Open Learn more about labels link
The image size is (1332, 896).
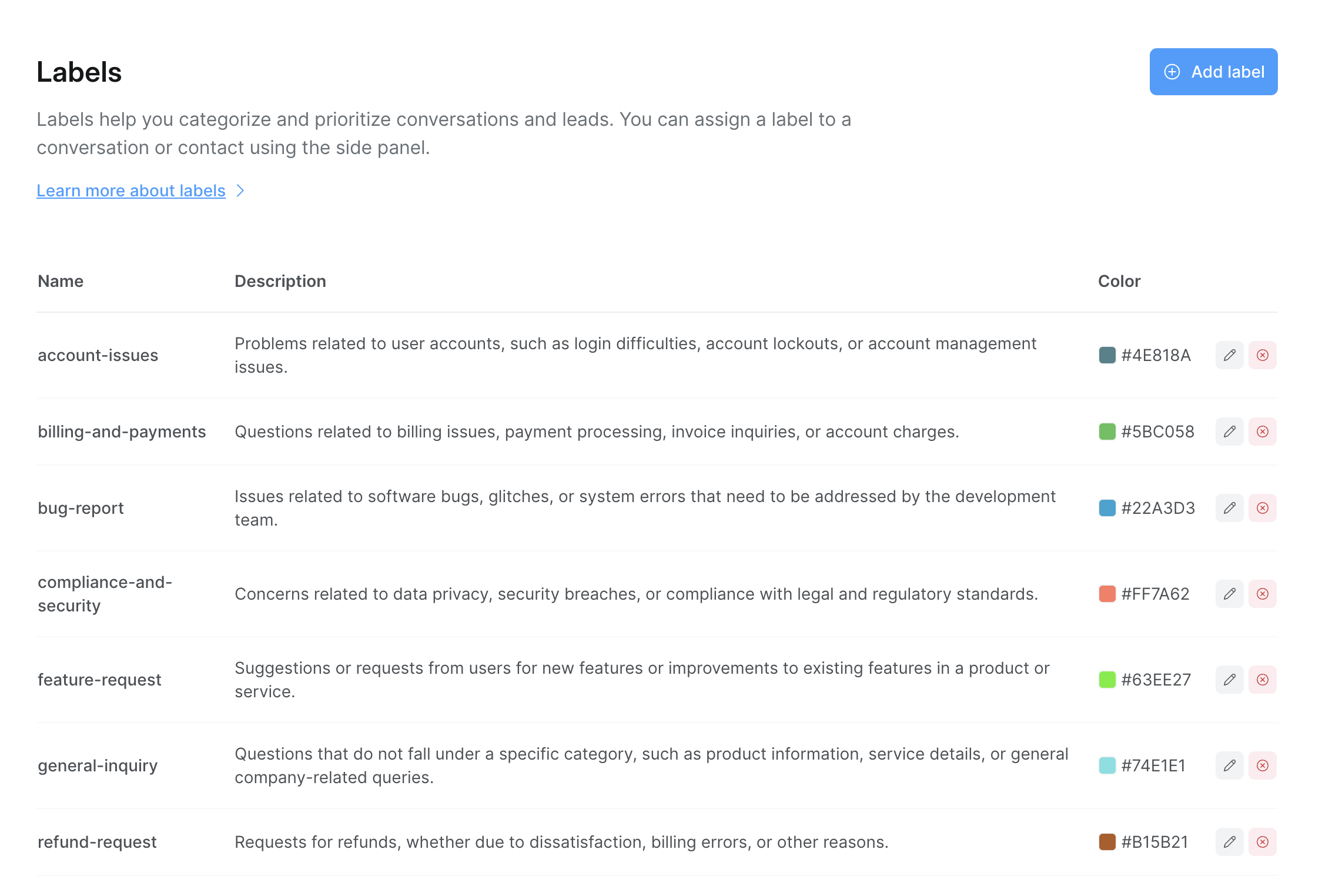[x=131, y=190]
